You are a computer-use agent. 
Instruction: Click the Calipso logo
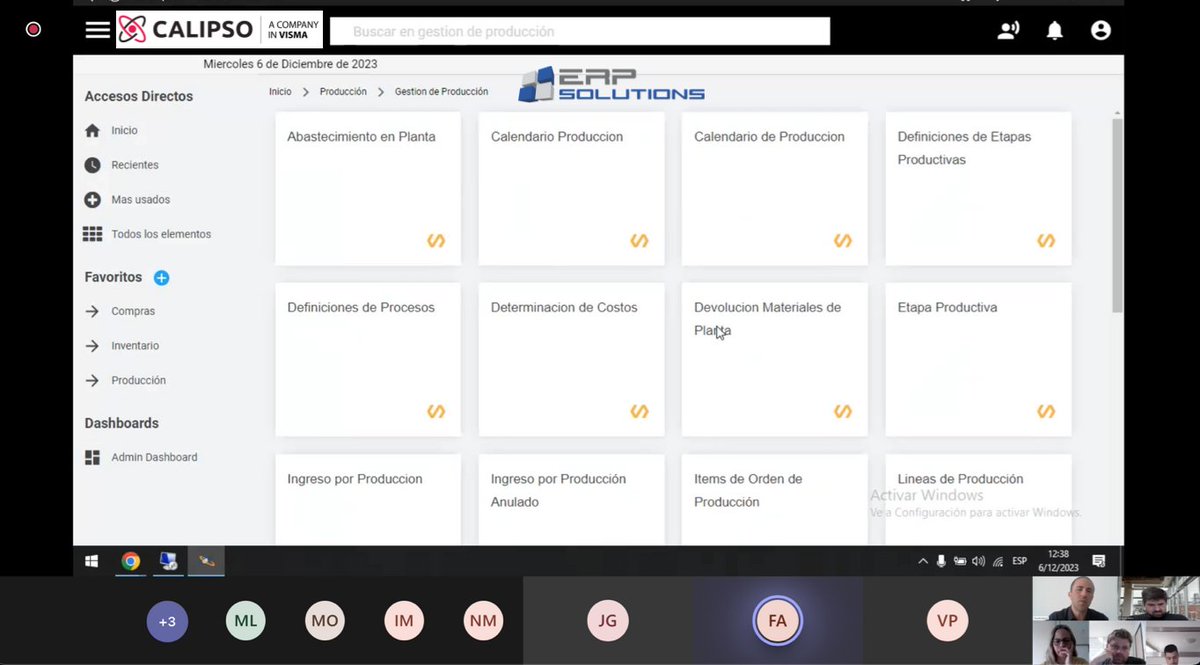point(219,30)
